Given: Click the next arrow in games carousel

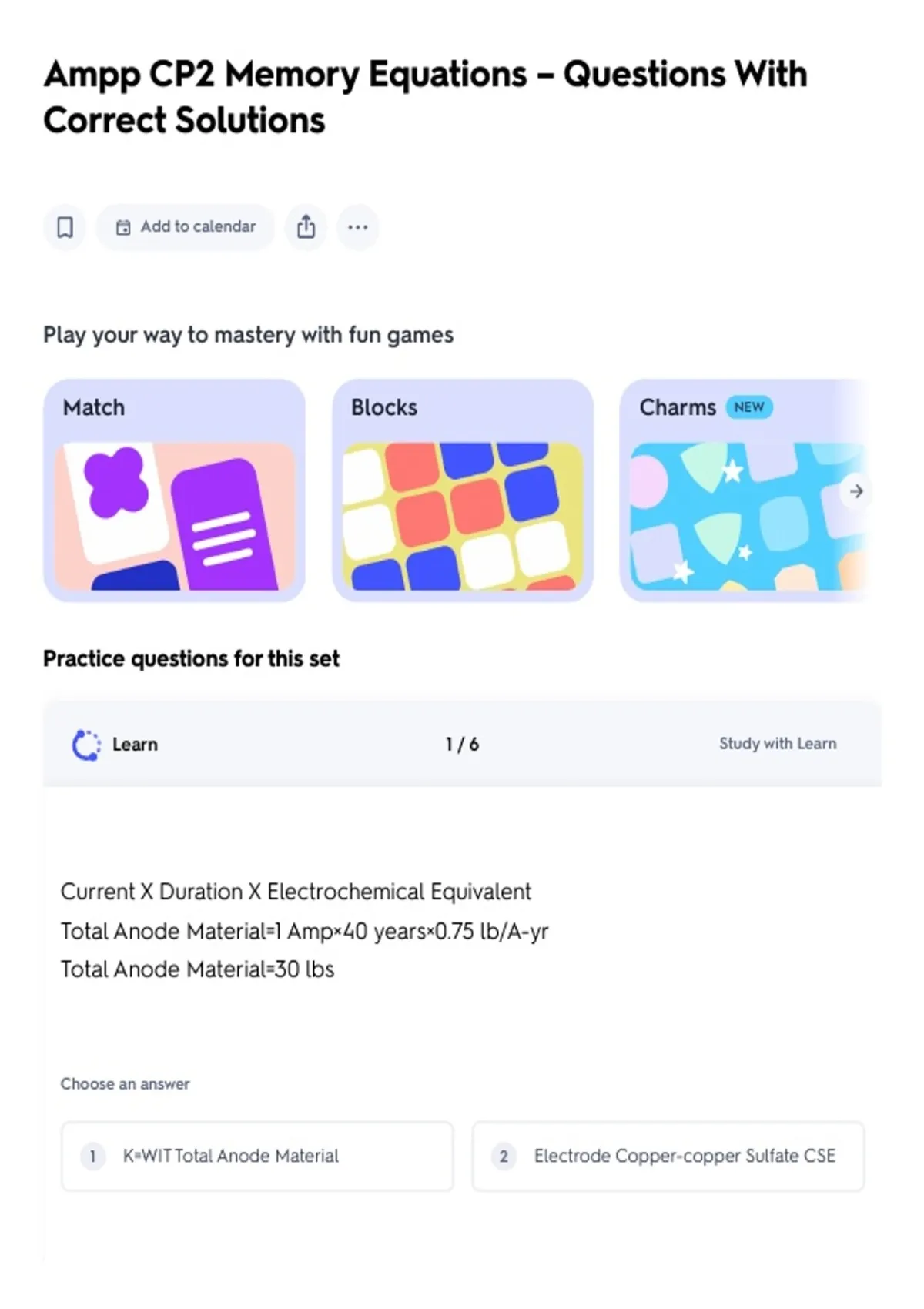Looking at the screenshot, I should [x=856, y=491].
